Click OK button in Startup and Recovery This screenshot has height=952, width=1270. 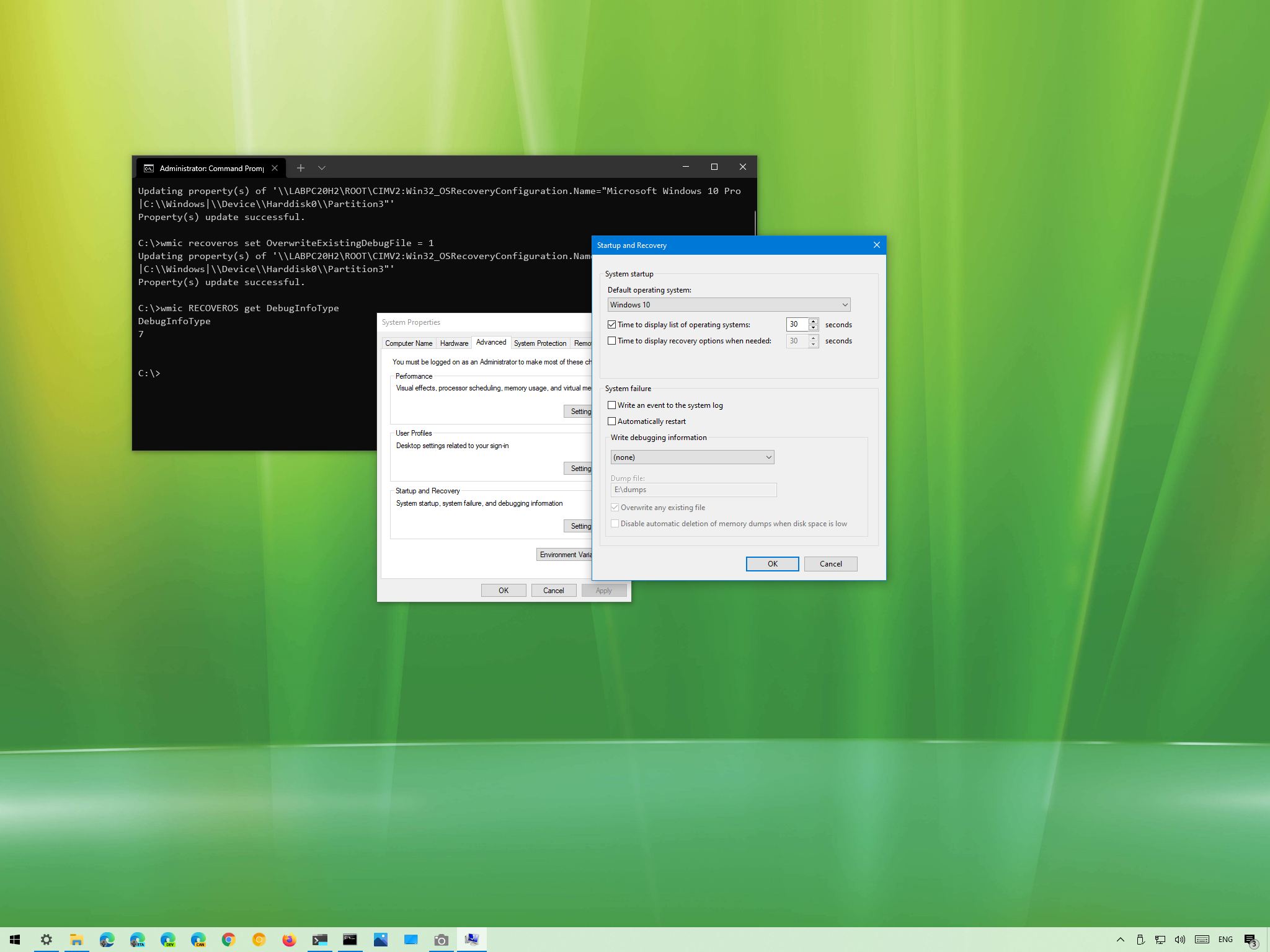tap(772, 563)
